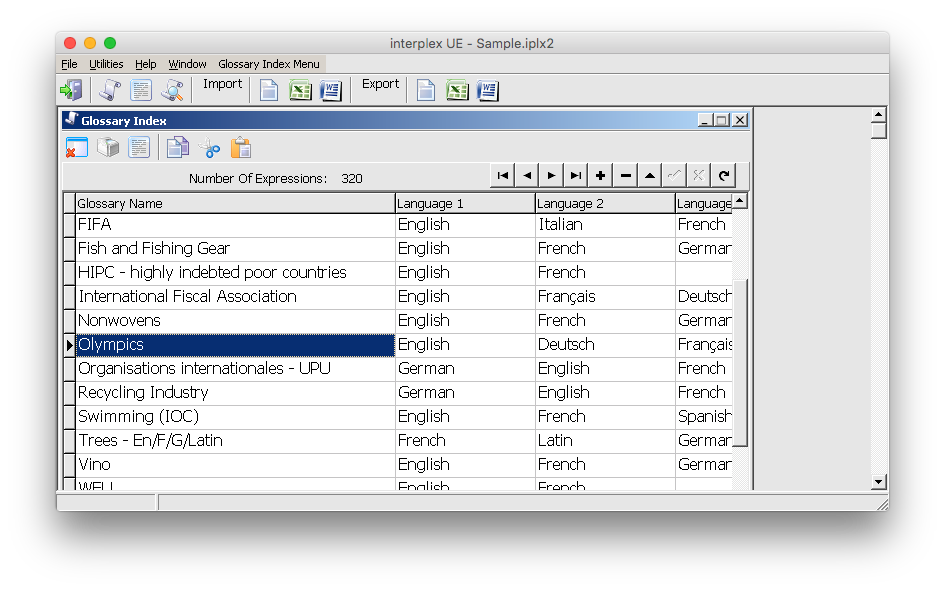945x591 pixels.
Task: Click the search magnifier toolbar icon
Action: (172, 90)
